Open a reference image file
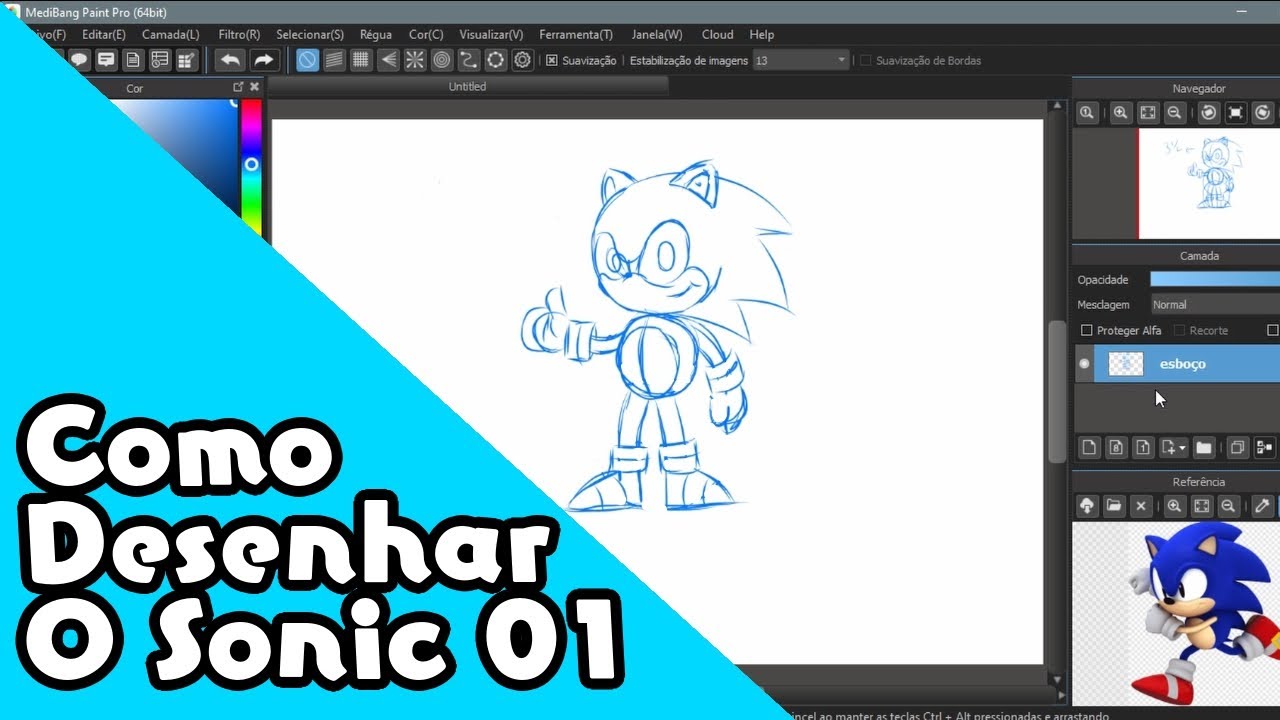Viewport: 1280px width, 720px height. pyautogui.click(x=1114, y=506)
